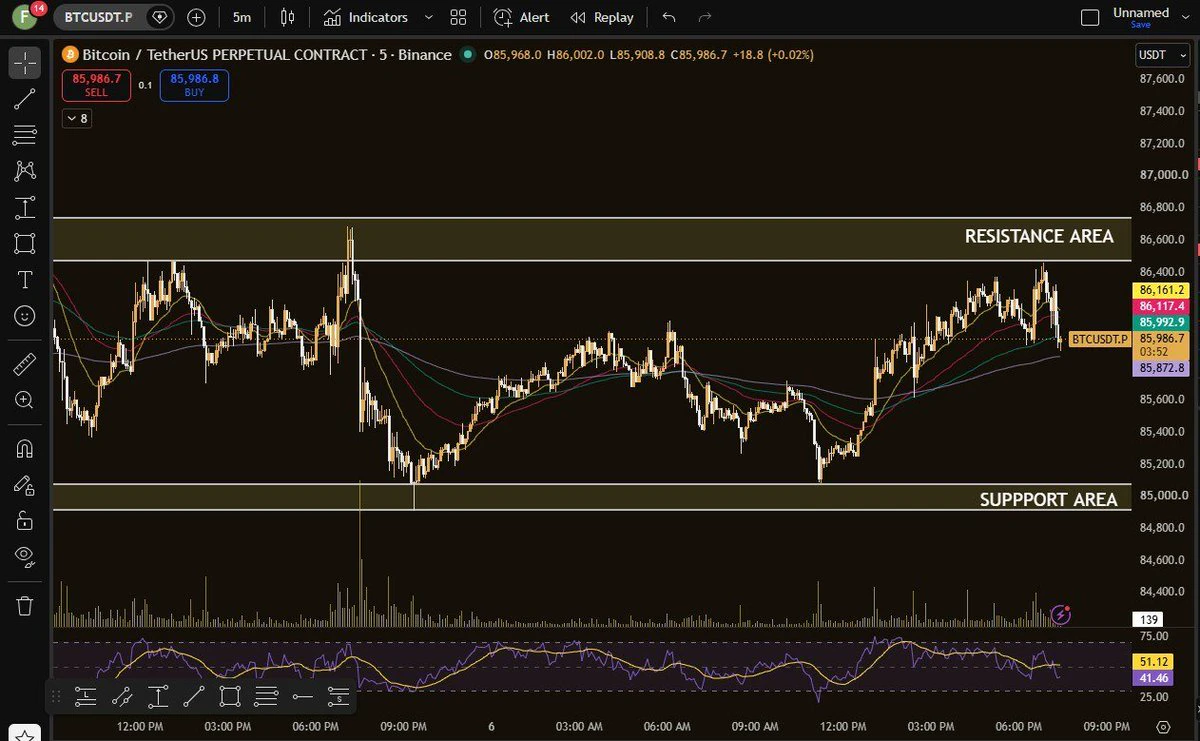Click the 0.1 order quantity field
Screen dimensions: 1200x741
pyautogui.click(x=146, y=85)
